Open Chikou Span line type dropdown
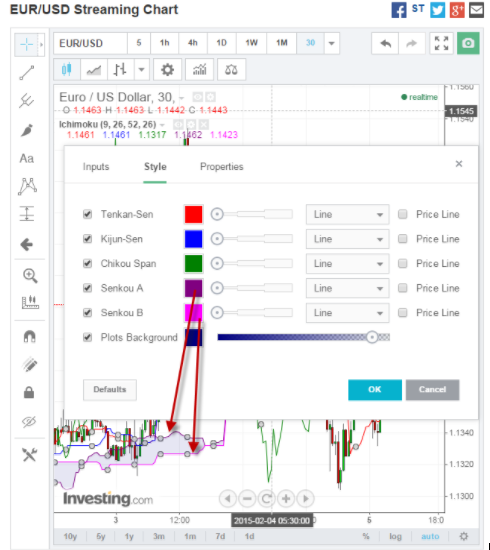Image resolution: width=490 pixels, height=550 pixels. [347, 263]
